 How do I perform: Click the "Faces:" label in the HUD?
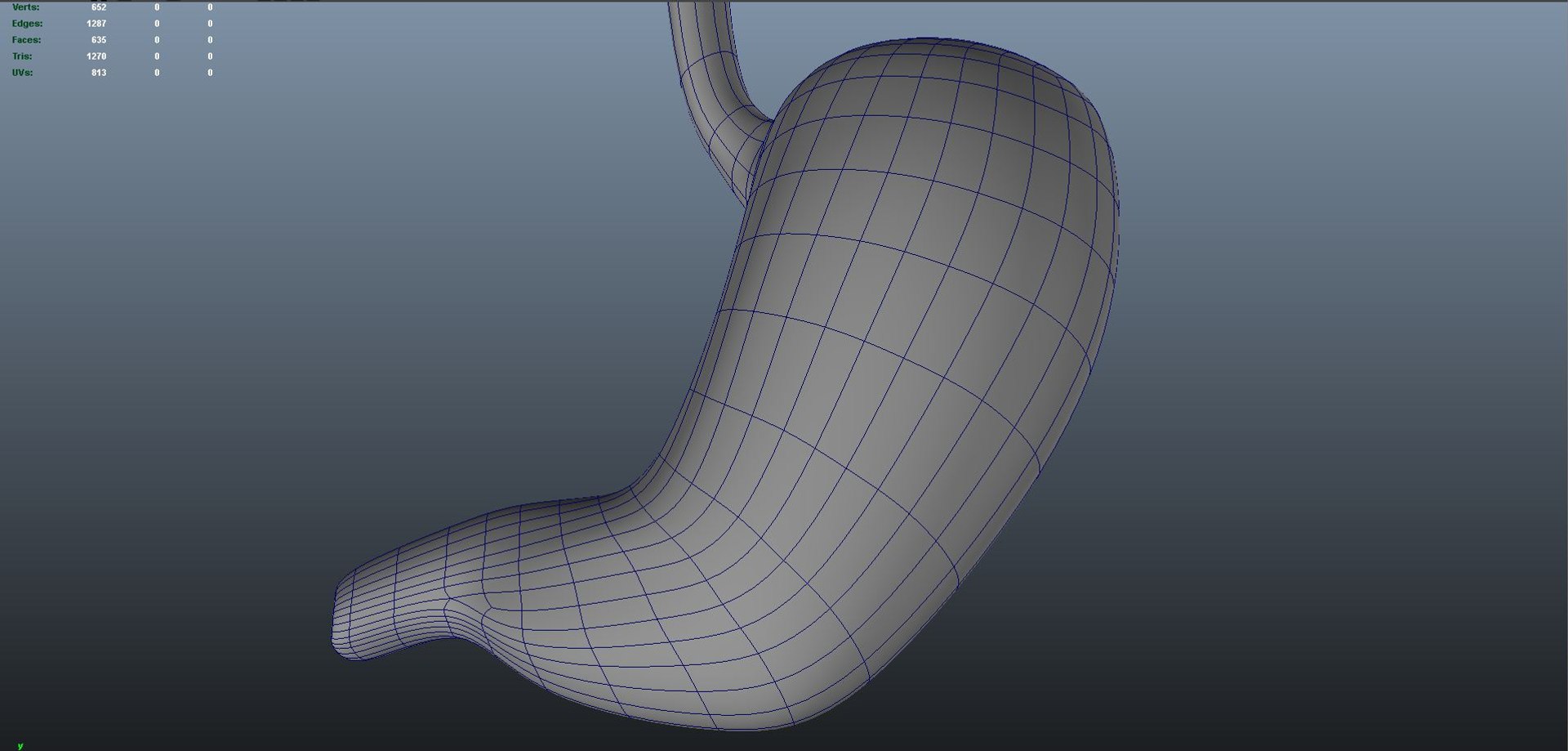[26, 40]
